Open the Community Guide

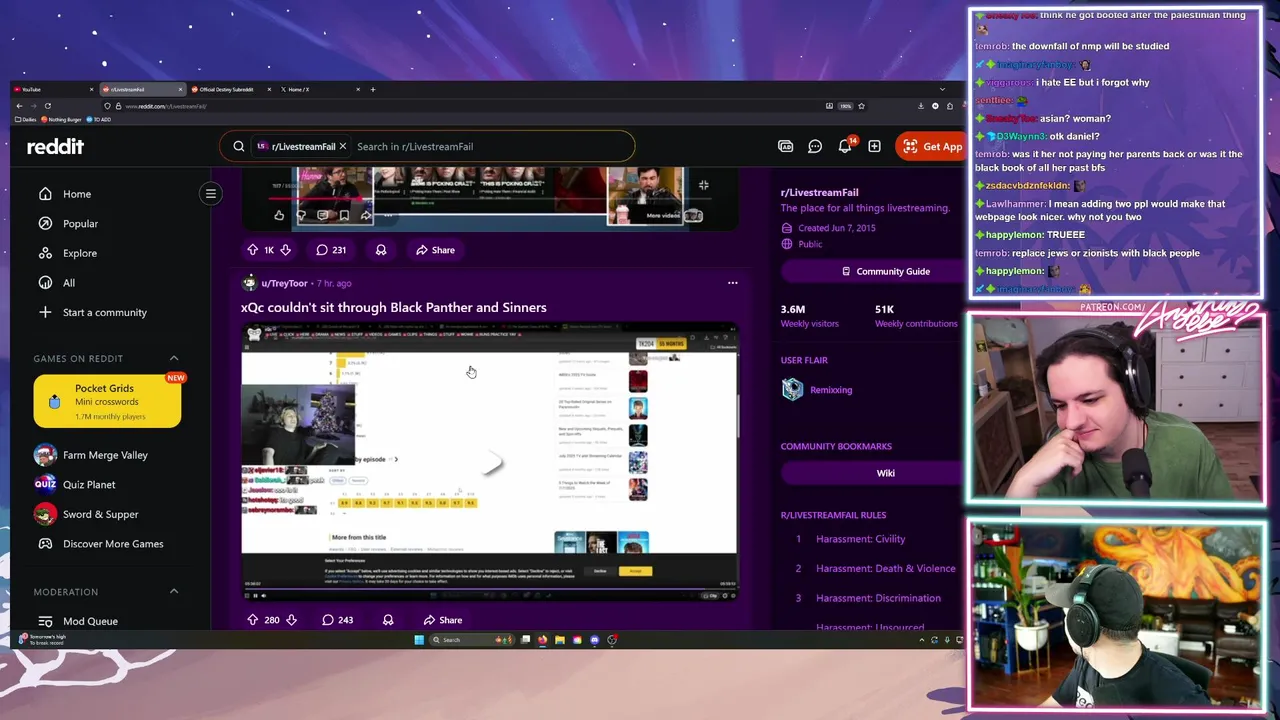tap(886, 271)
